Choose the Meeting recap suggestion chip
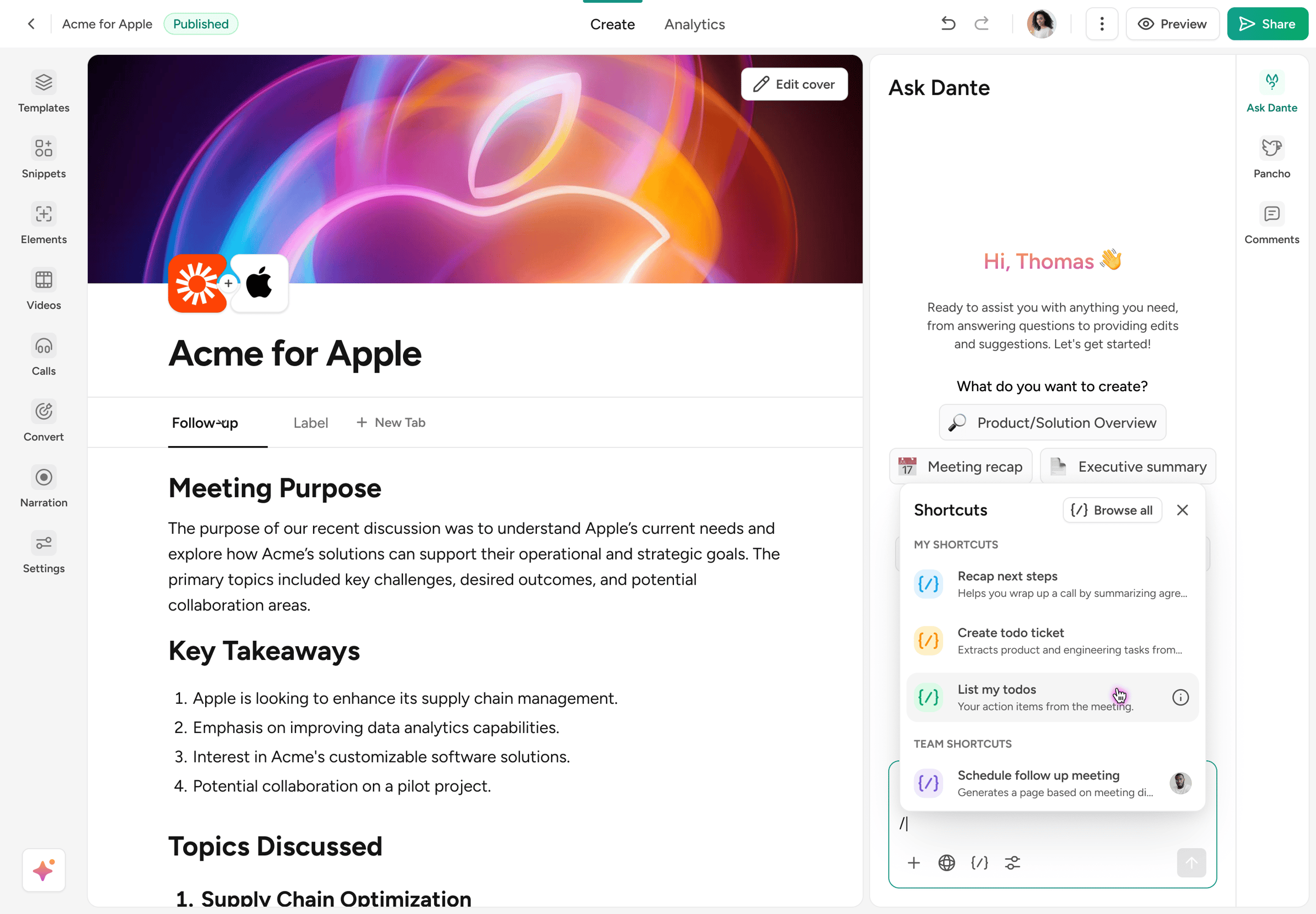 tap(961, 466)
